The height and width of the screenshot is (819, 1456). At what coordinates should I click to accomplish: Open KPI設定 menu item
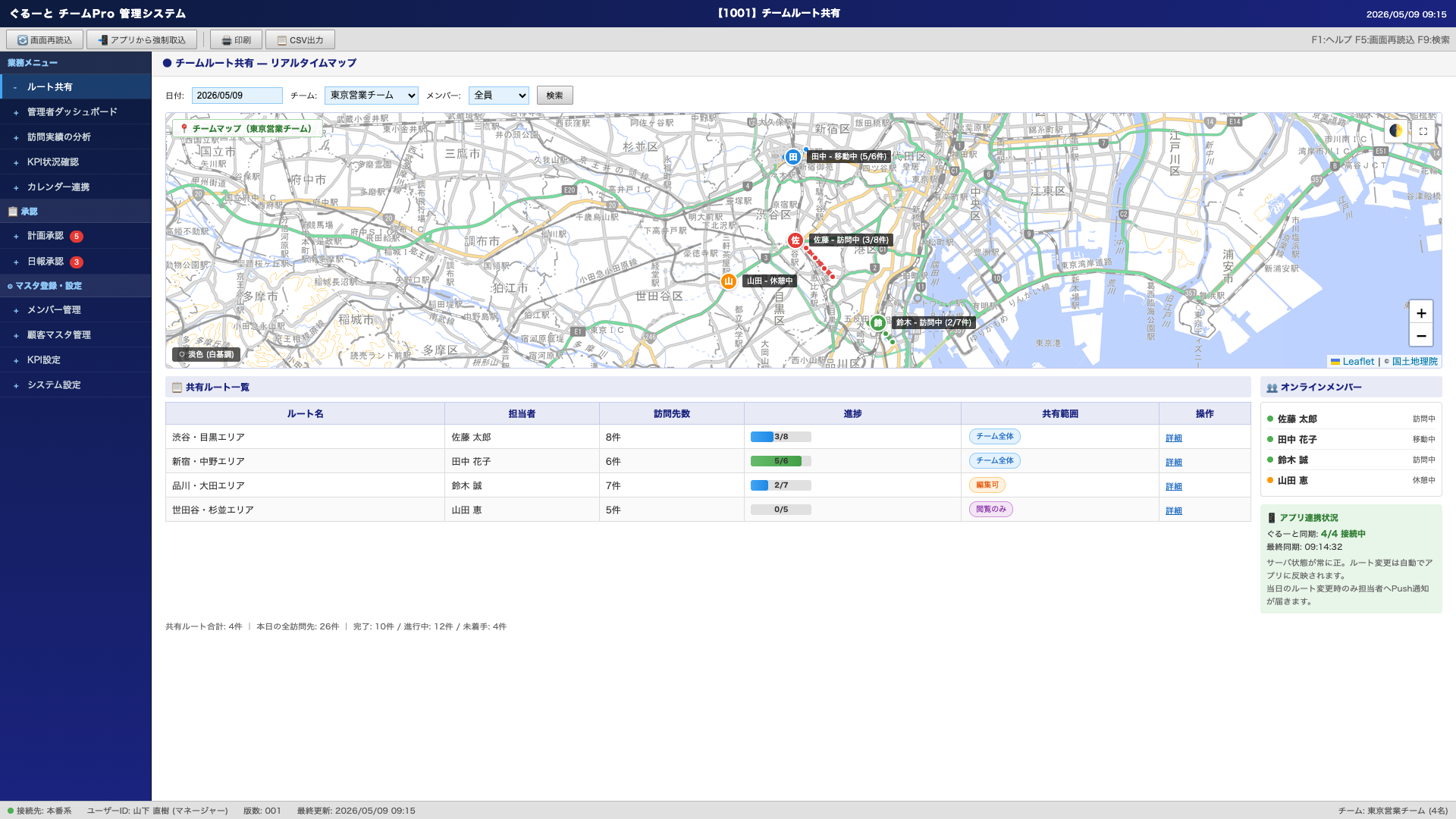[76, 360]
